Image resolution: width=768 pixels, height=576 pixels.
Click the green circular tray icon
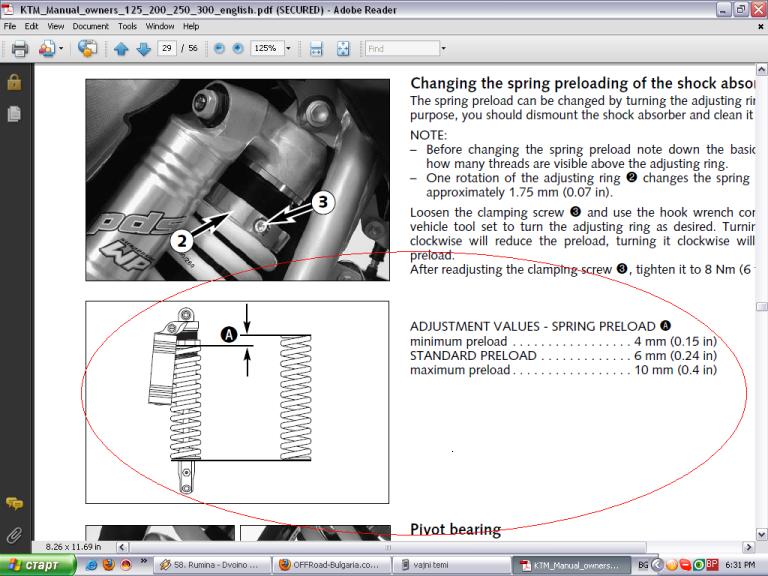pyautogui.click(x=699, y=565)
